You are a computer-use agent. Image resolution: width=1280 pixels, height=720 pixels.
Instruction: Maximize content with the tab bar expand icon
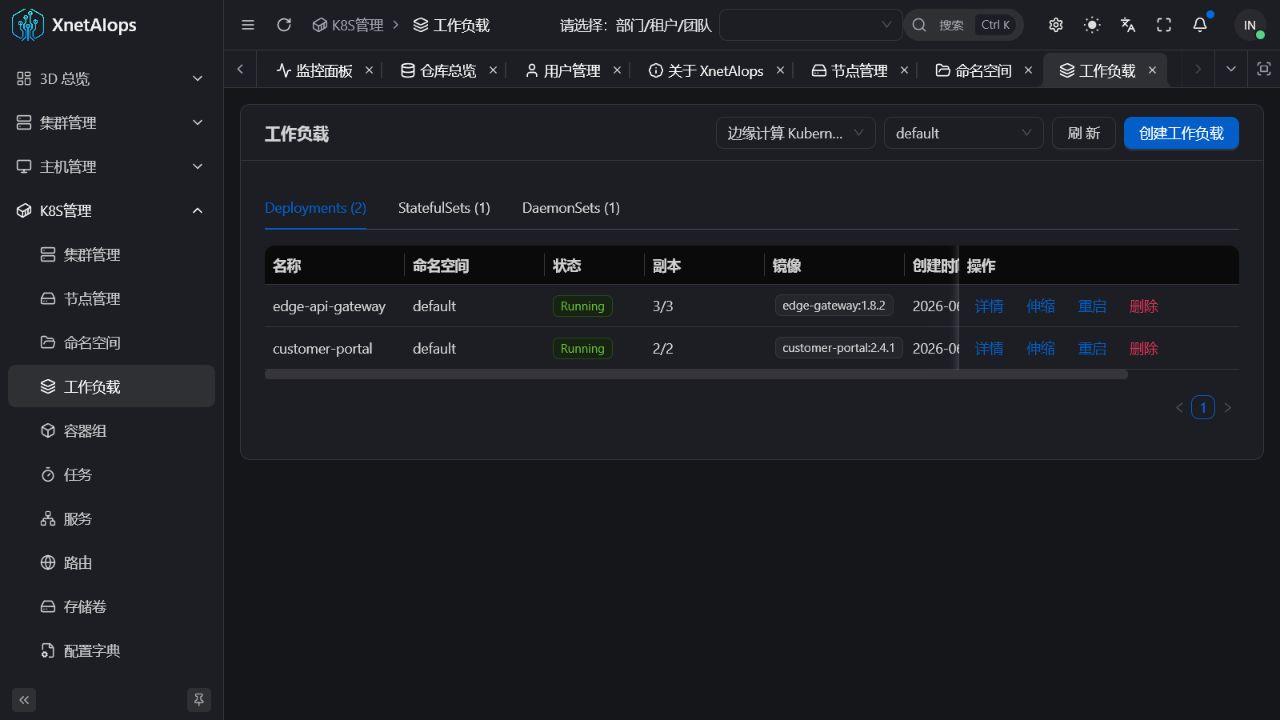[x=1264, y=69]
